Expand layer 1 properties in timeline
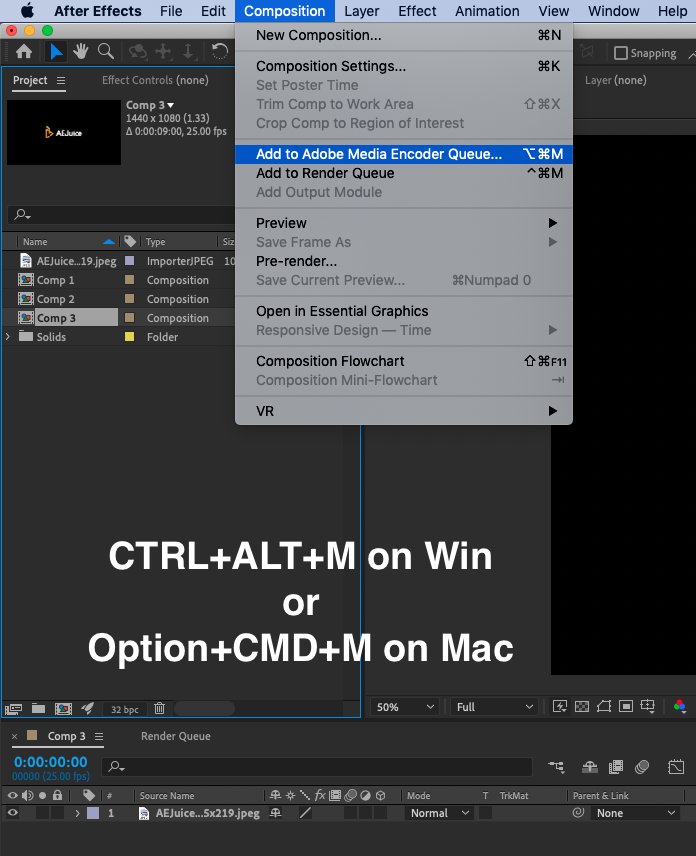Viewport: 696px width, 856px height. coord(77,813)
